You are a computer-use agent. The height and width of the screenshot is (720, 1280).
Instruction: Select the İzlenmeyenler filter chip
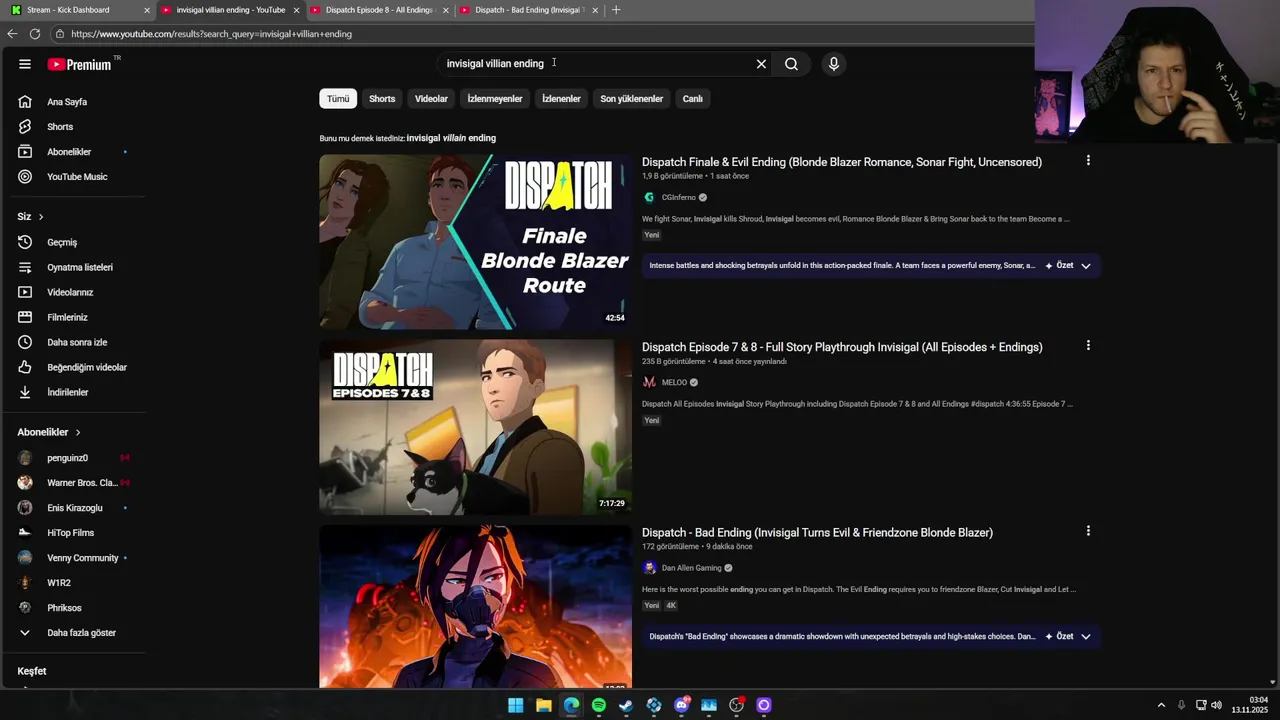point(495,99)
